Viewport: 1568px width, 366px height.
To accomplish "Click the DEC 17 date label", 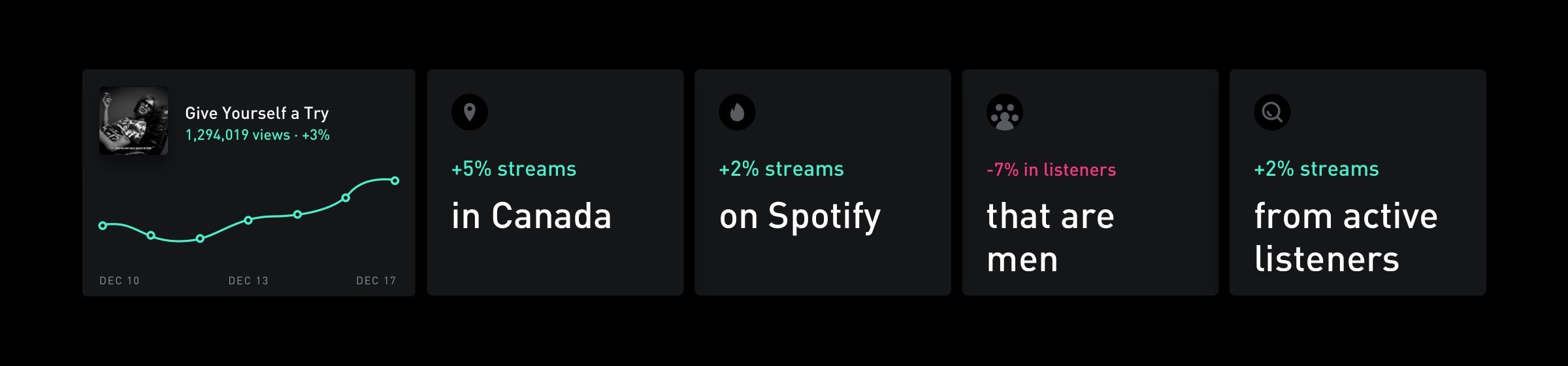I will pyautogui.click(x=376, y=280).
